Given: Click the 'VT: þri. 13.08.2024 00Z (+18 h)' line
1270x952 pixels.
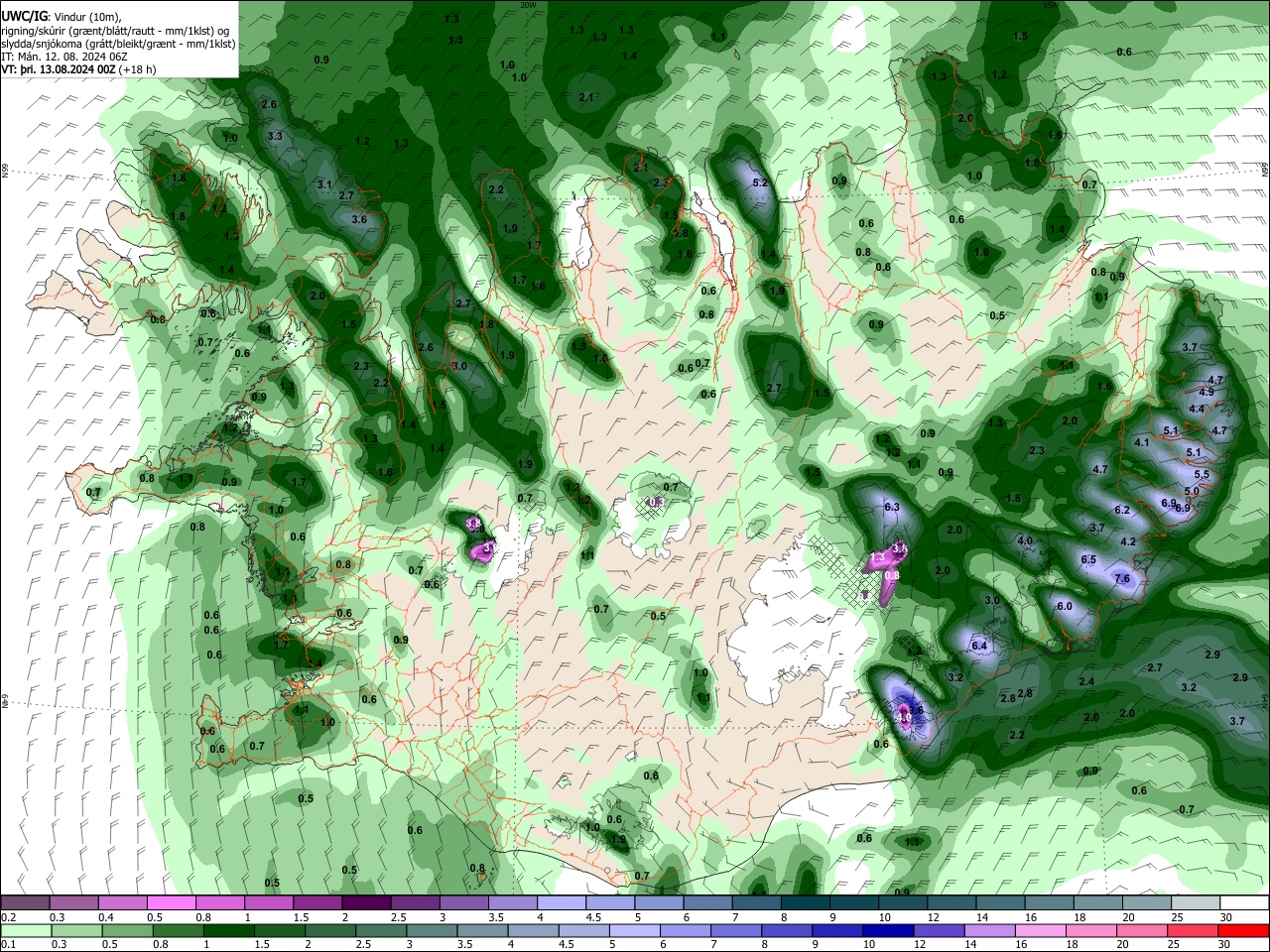Looking at the screenshot, I should click(77, 70).
